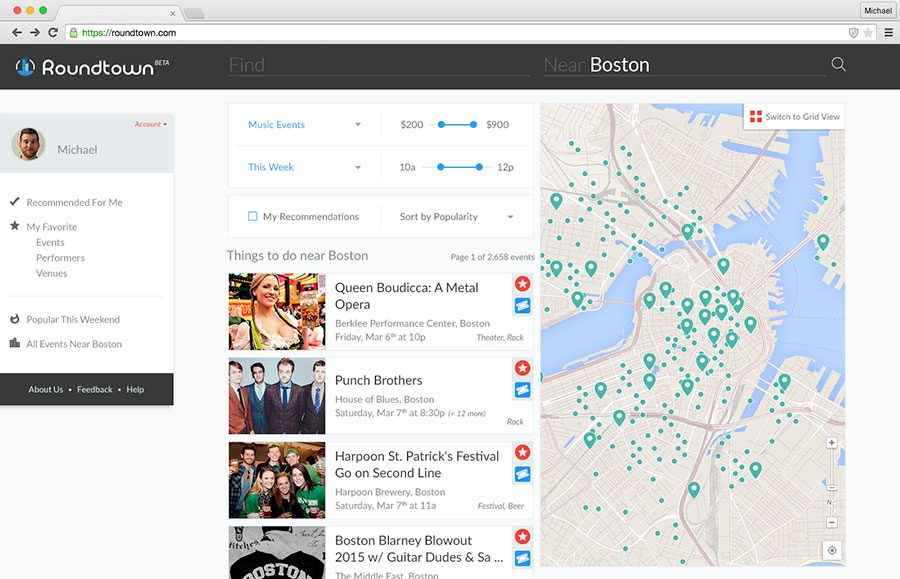The width and height of the screenshot is (900, 579).
Task: Open Harpoon Festival thumbnail
Action: (x=277, y=480)
